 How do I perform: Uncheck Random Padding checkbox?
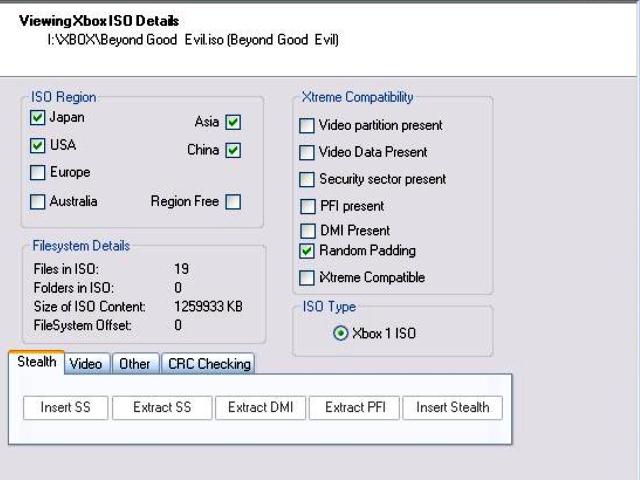click(x=307, y=251)
